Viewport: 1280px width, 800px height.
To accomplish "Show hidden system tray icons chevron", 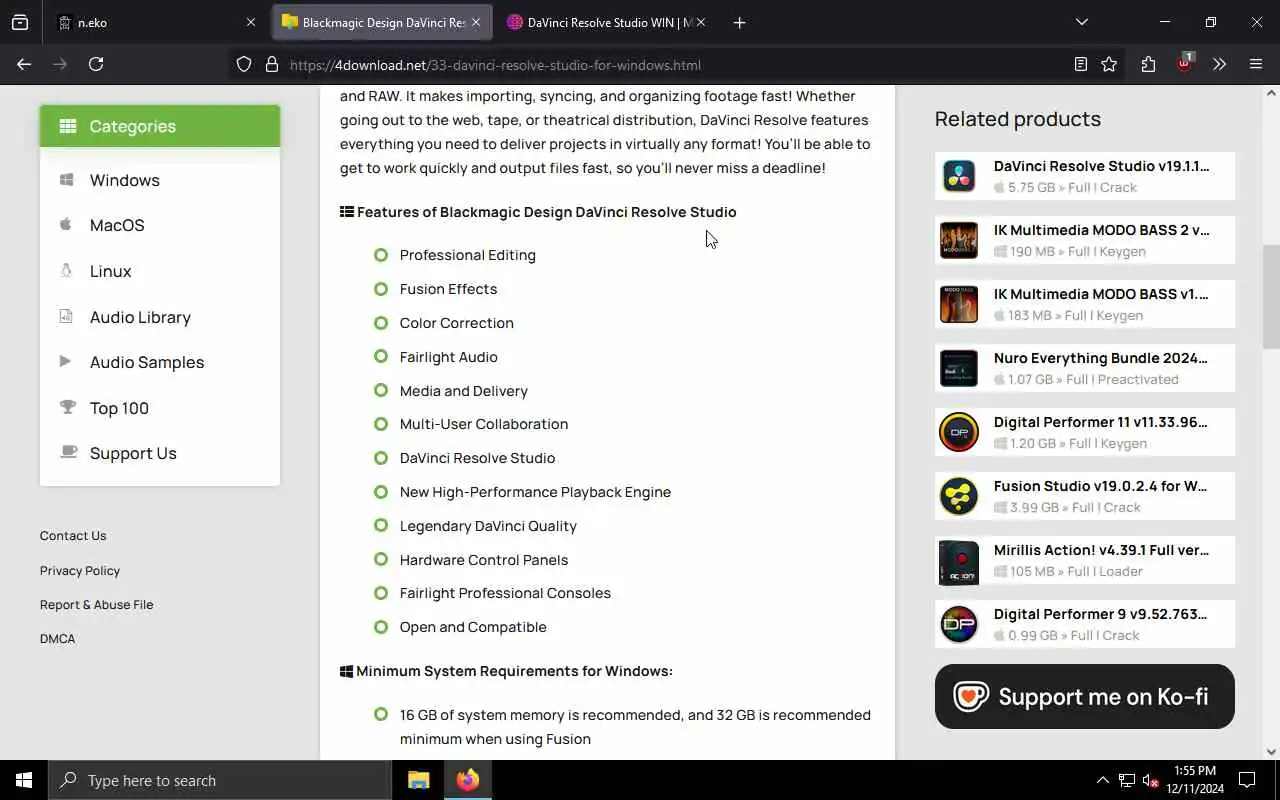I will (x=1102, y=780).
